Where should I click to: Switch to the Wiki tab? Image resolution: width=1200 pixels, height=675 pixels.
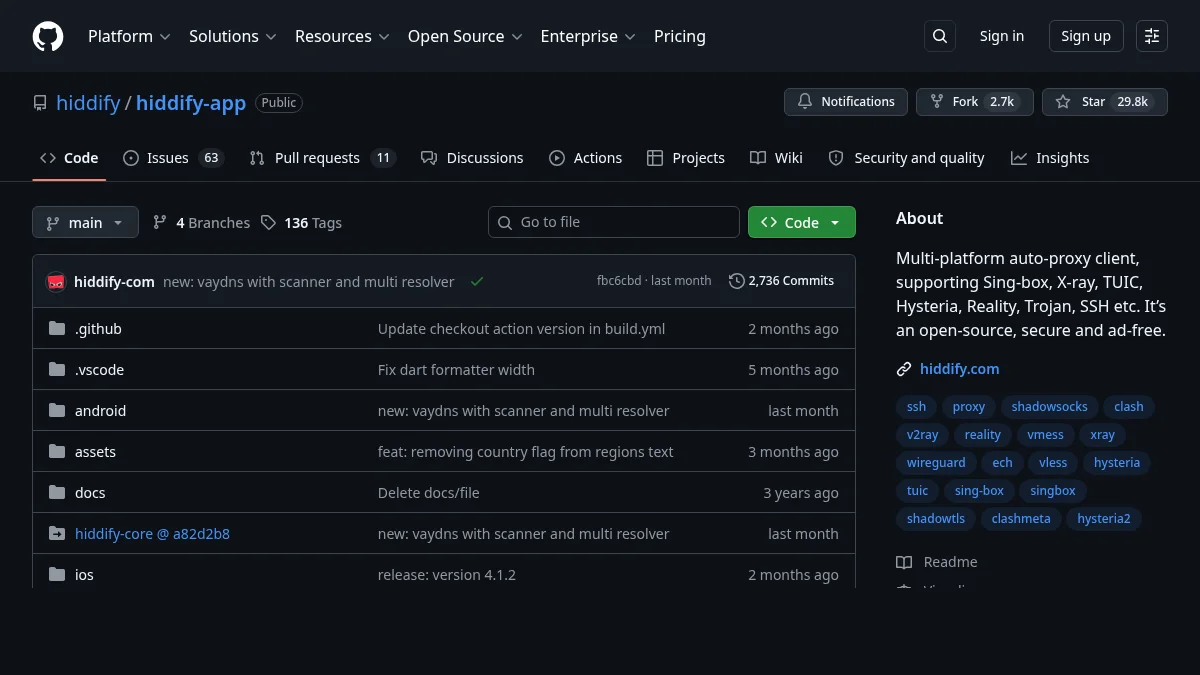(x=777, y=158)
